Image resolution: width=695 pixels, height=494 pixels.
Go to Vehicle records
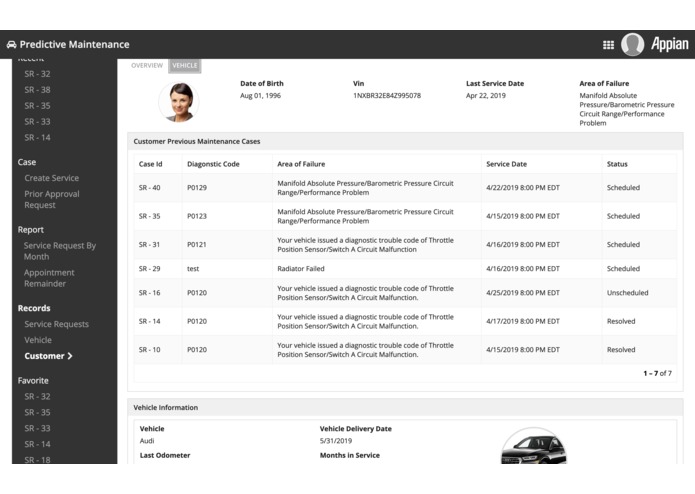[x=38, y=340]
